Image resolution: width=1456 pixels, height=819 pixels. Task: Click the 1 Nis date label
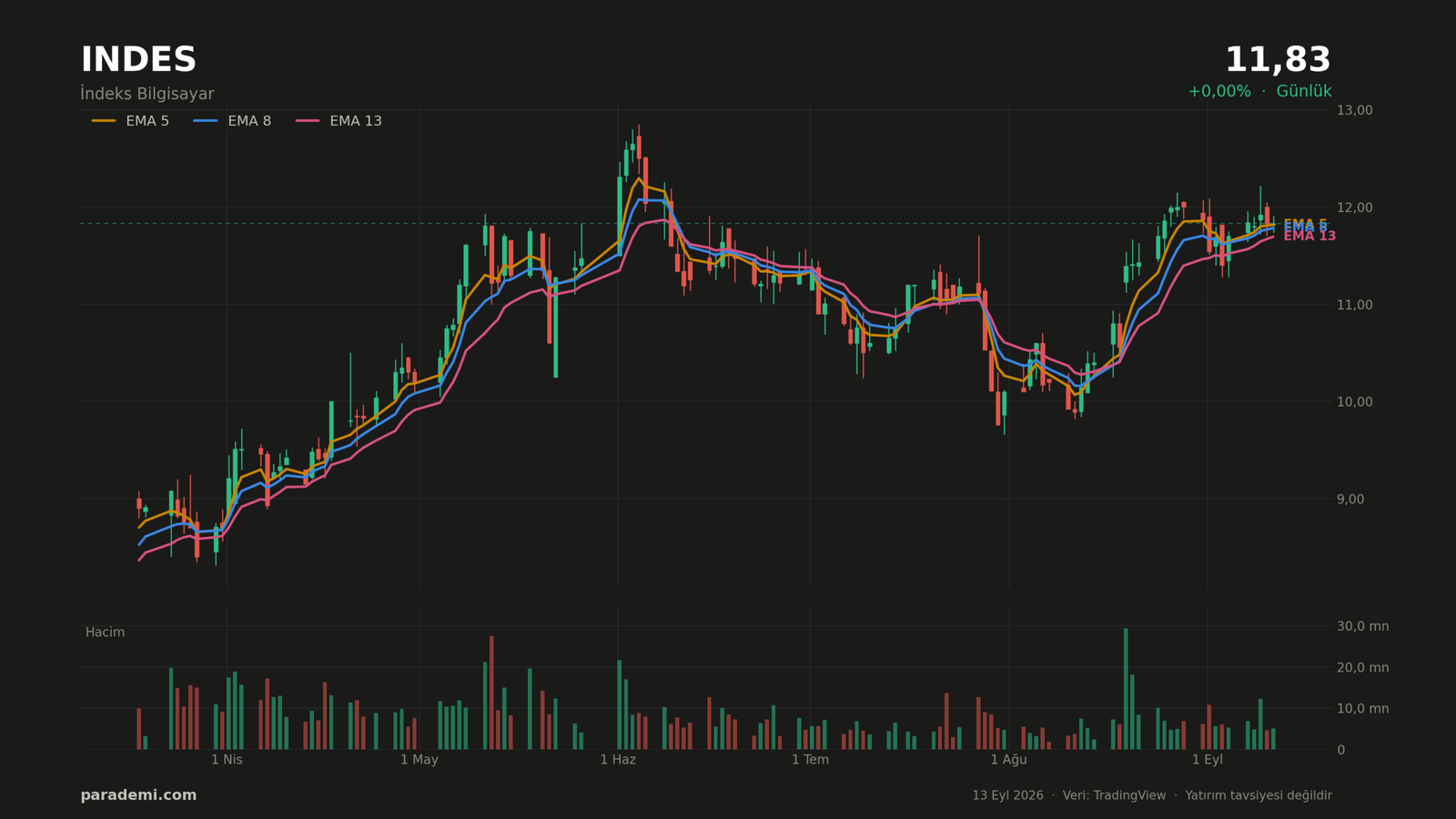(227, 760)
